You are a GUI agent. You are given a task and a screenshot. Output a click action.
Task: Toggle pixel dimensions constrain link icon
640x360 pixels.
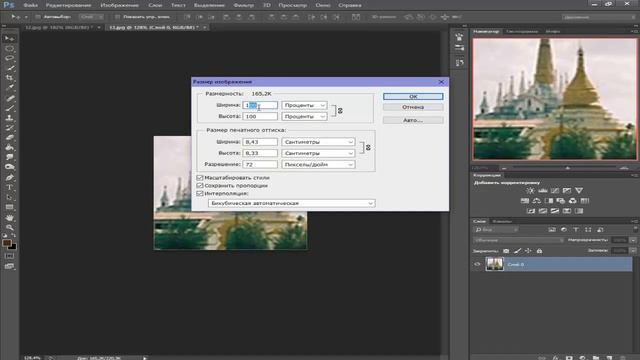coord(340,111)
